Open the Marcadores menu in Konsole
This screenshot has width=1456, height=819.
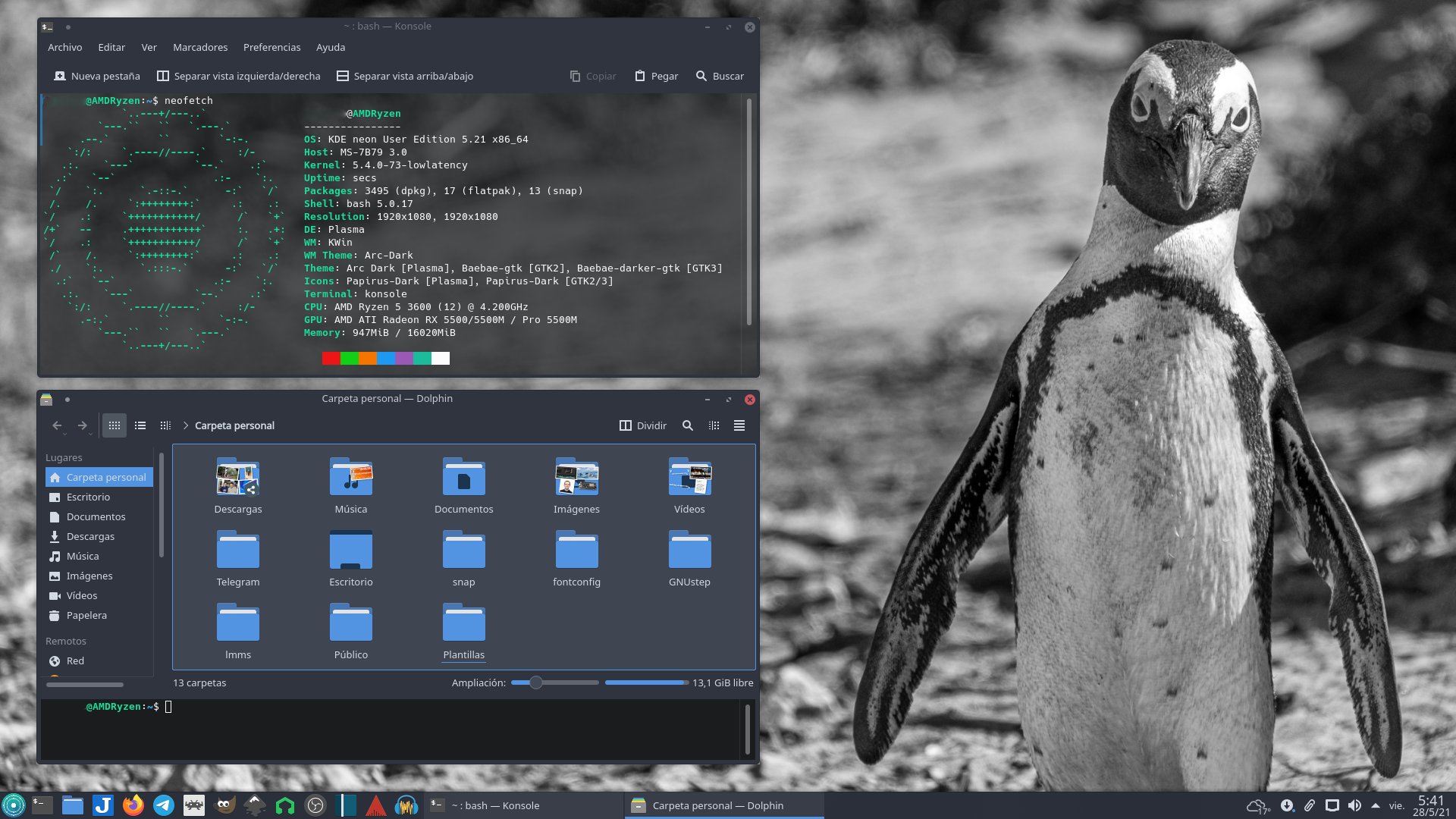(200, 47)
